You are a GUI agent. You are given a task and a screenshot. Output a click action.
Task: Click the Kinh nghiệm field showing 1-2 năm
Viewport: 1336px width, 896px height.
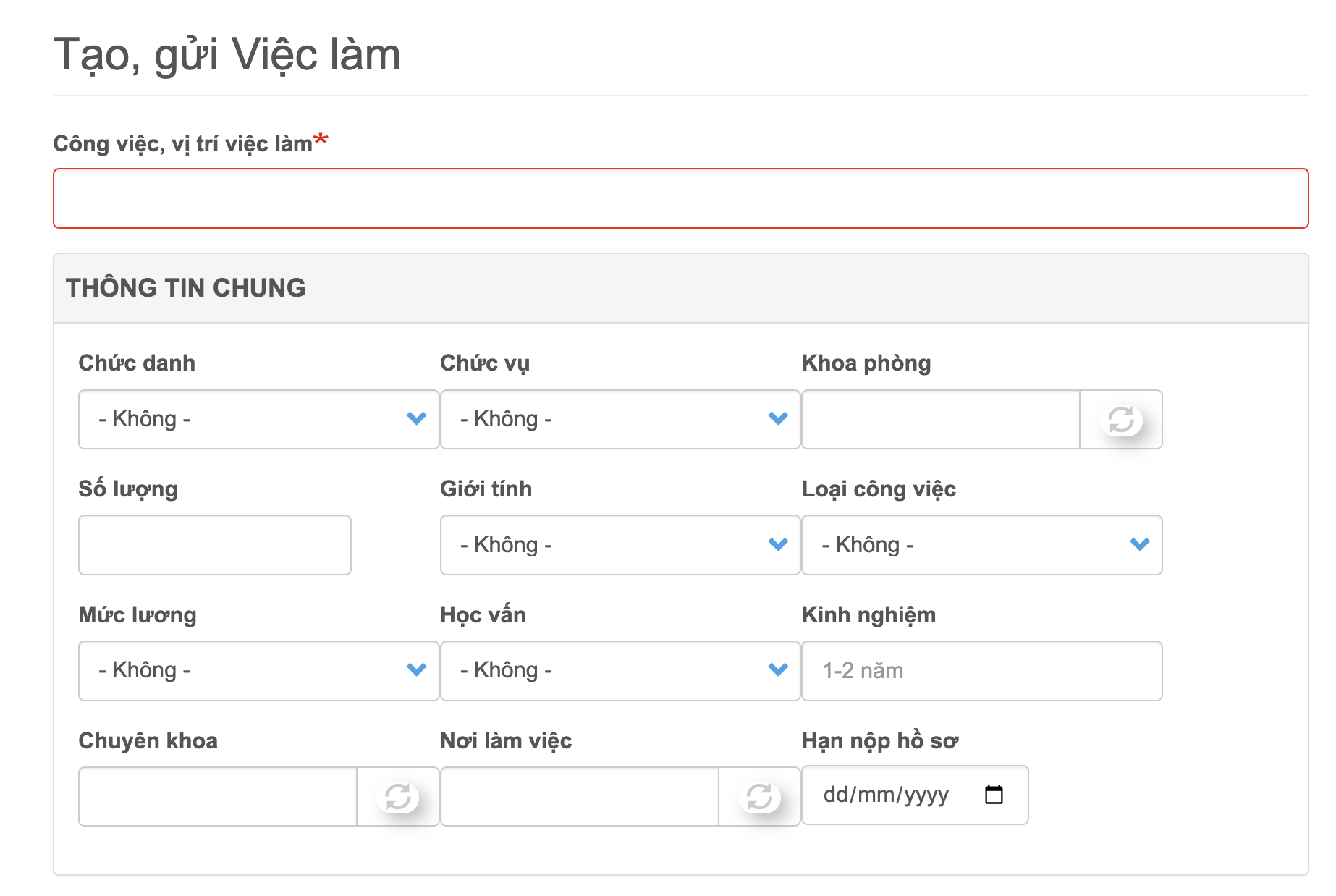[981, 671]
